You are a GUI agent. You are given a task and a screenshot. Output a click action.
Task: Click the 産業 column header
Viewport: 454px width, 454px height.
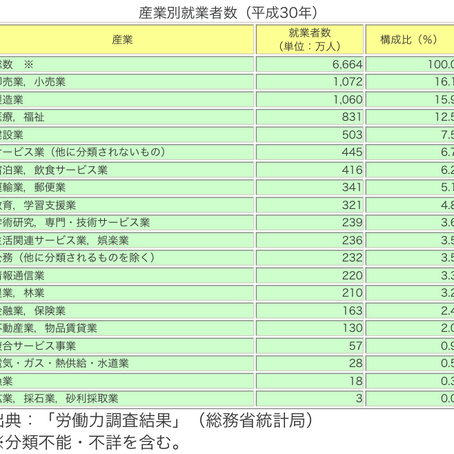coord(122,40)
